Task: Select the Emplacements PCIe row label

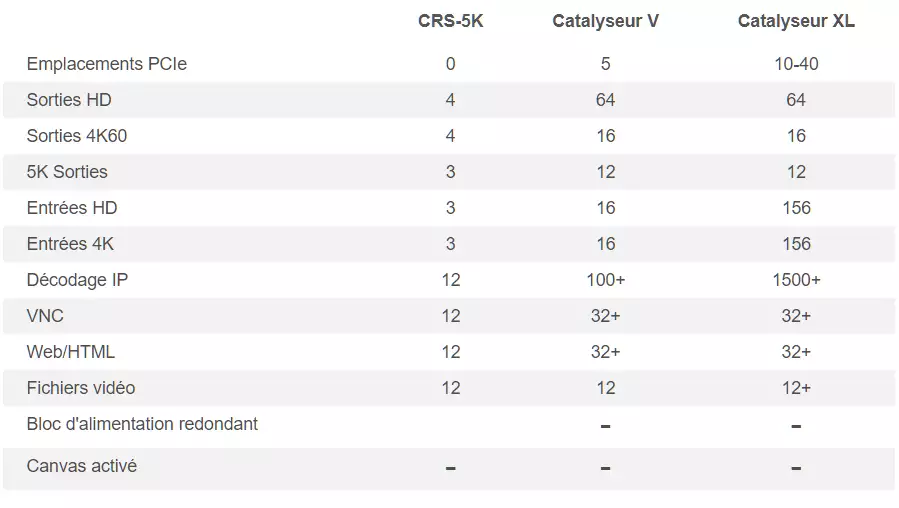Action: (107, 64)
